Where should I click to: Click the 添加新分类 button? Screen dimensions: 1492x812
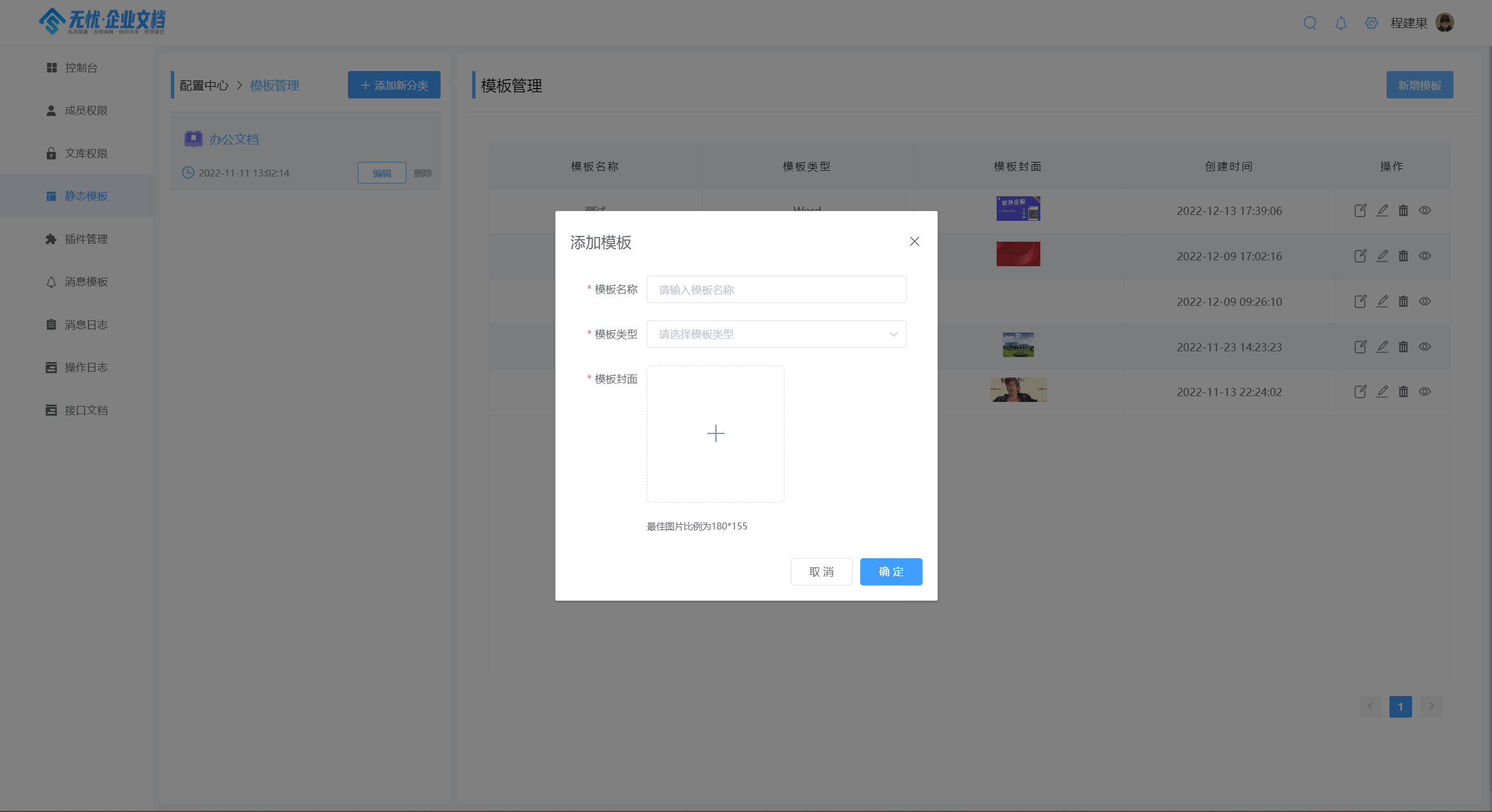(394, 85)
